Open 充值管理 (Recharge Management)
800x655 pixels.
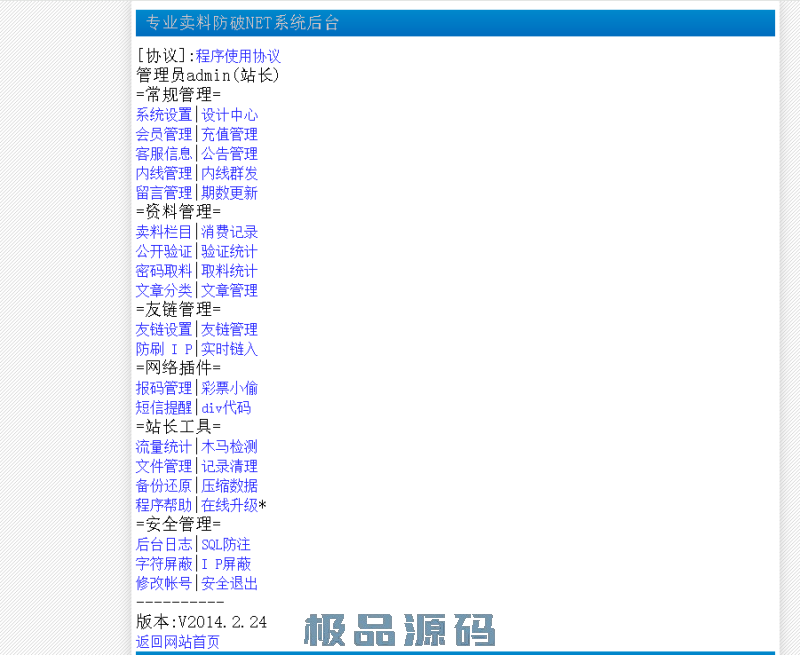click(x=229, y=134)
